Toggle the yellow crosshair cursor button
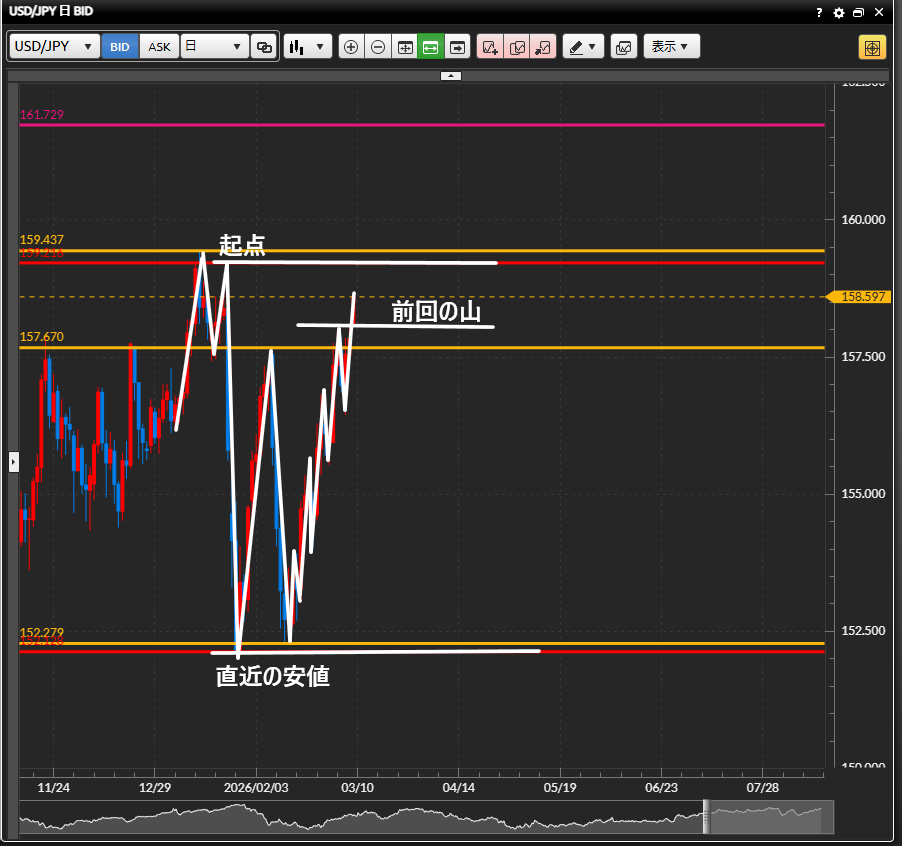The image size is (902, 846). point(872,48)
